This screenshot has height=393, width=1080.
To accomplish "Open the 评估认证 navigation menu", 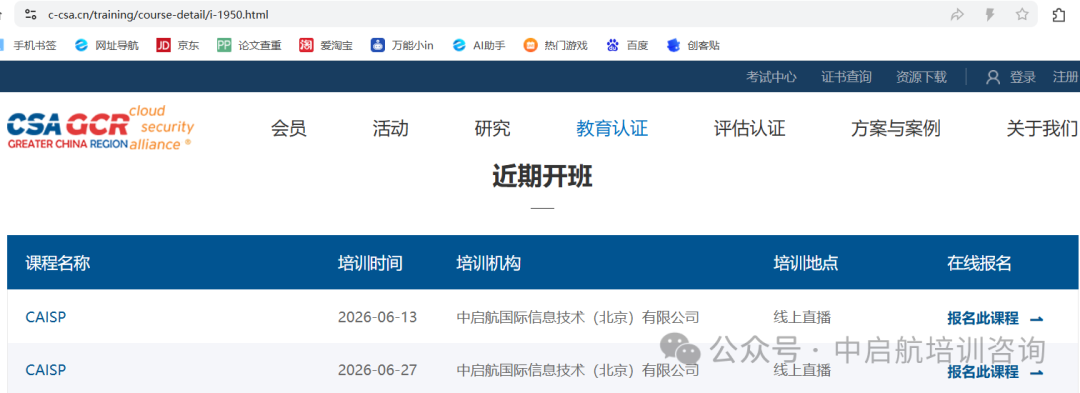I will (x=749, y=129).
